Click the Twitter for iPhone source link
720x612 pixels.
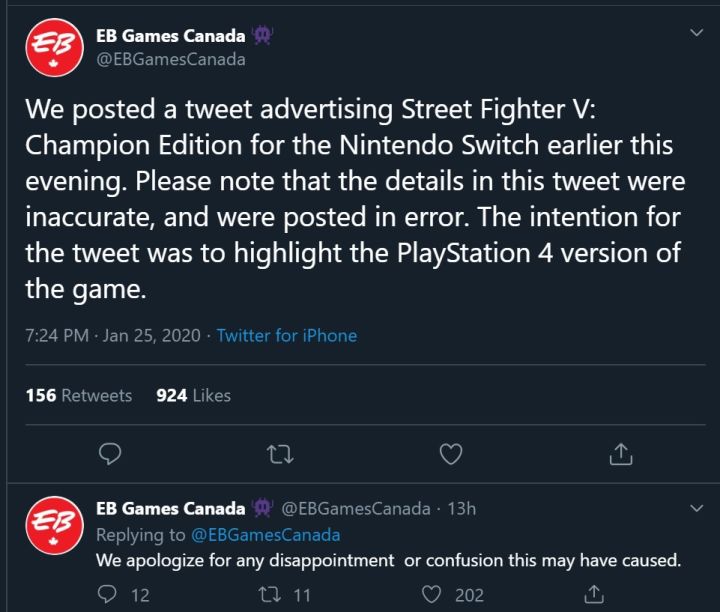(x=287, y=336)
